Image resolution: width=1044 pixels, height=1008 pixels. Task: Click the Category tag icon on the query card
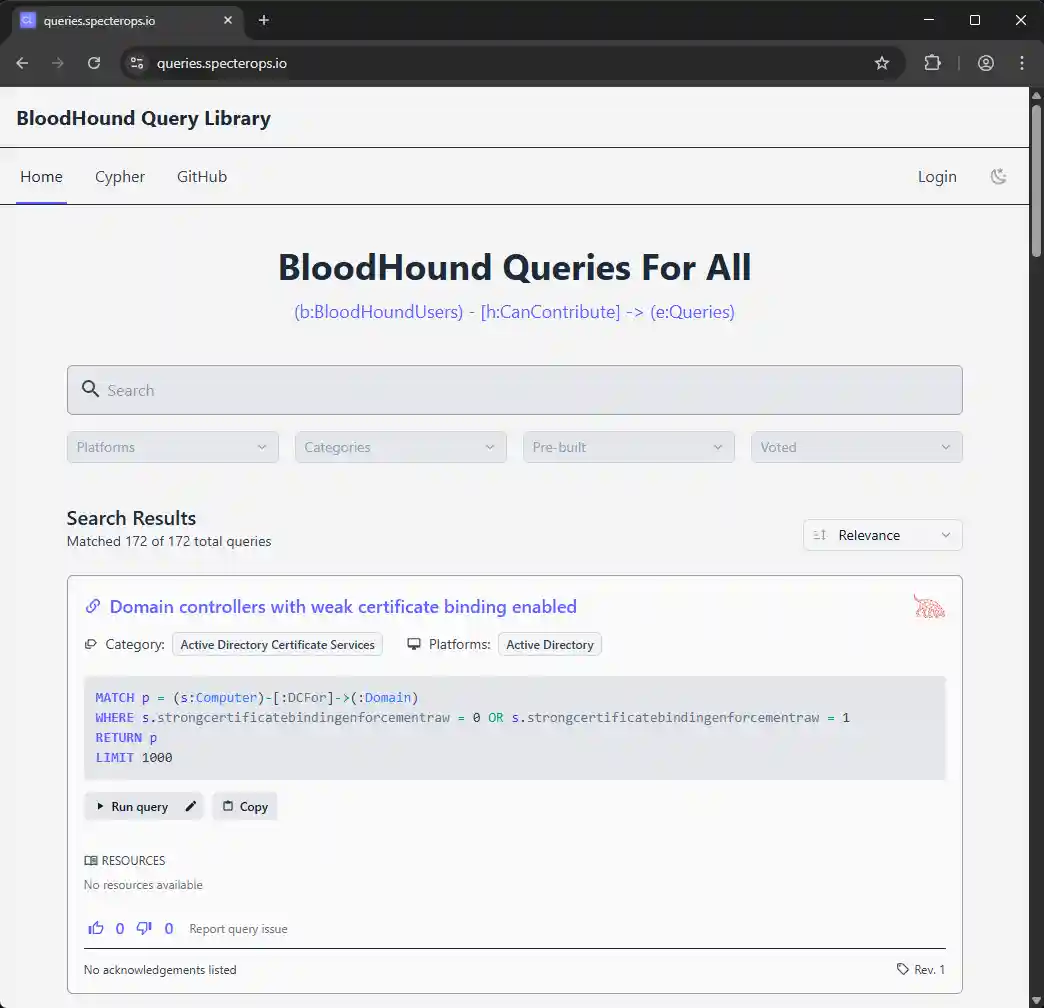tap(89, 644)
